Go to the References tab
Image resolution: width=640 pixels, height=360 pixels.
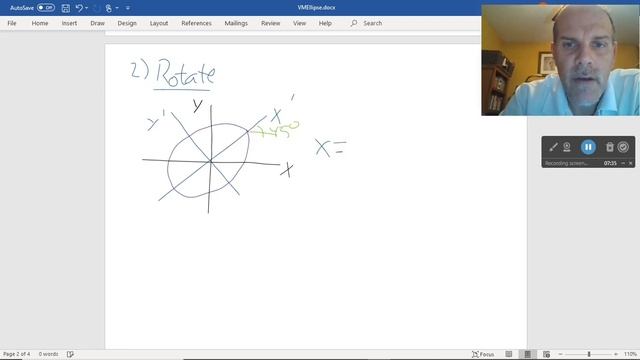pyautogui.click(x=196, y=23)
